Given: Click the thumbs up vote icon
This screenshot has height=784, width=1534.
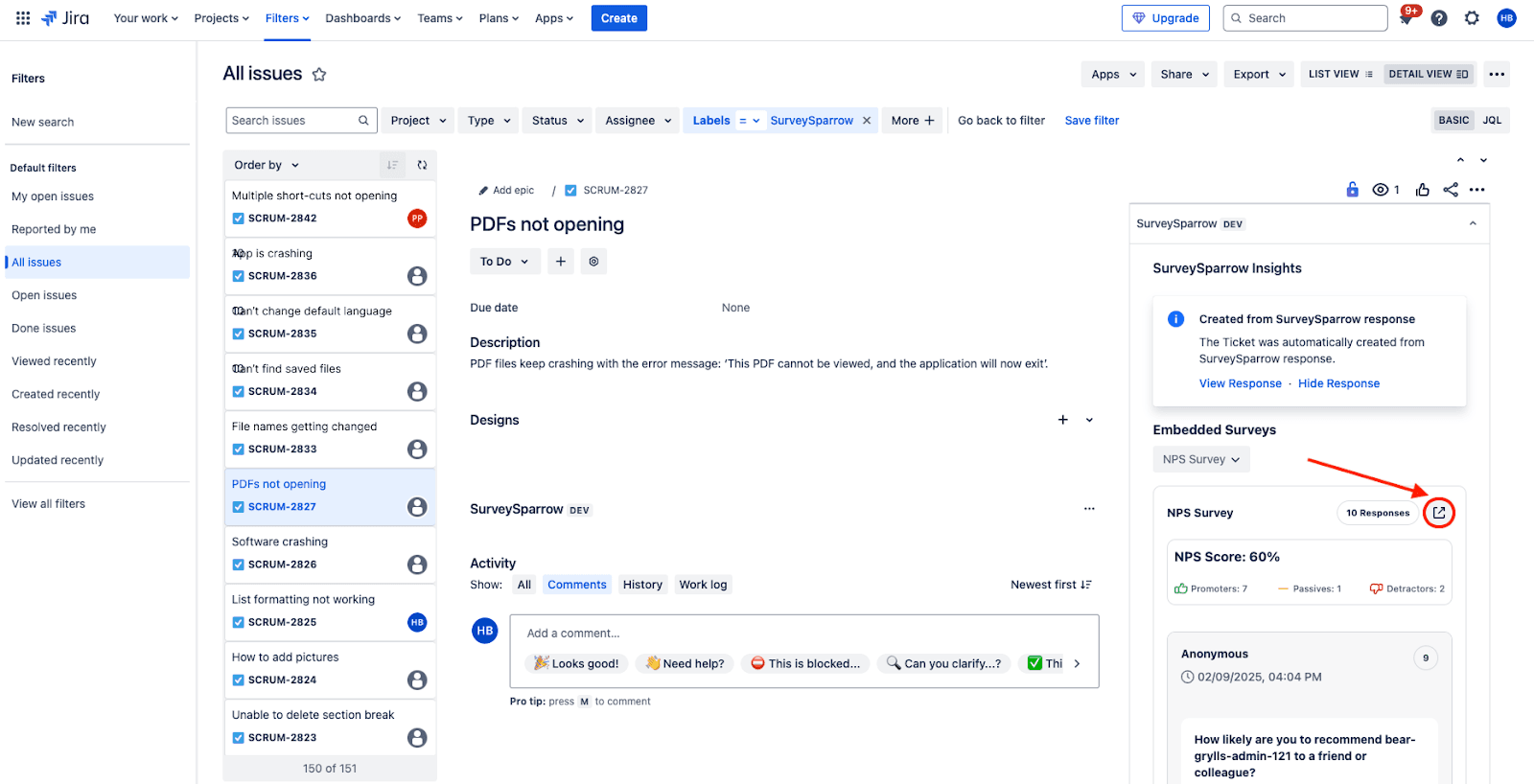Looking at the screenshot, I should coord(1423,190).
